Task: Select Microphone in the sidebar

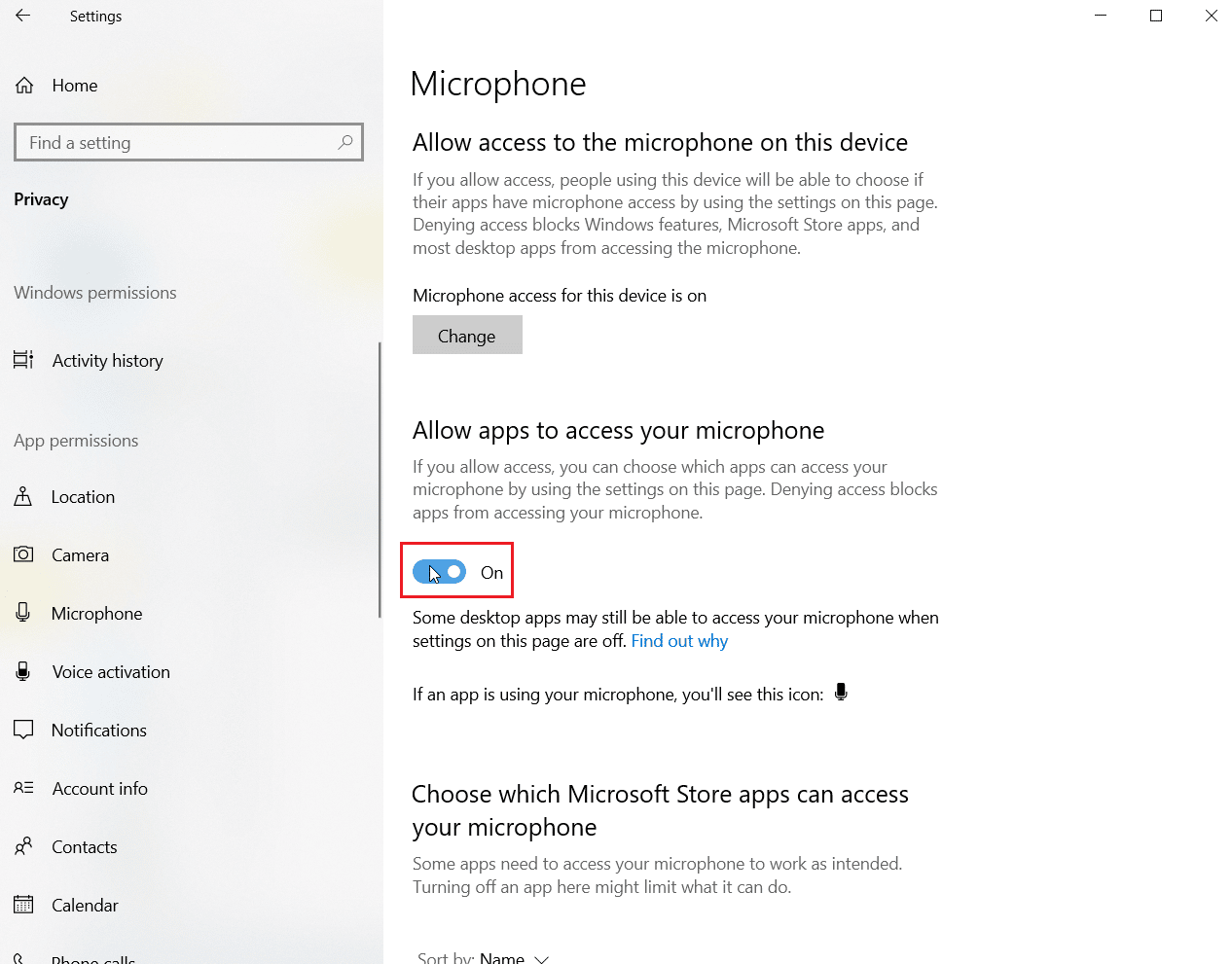Action: click(x=96, y=613)
